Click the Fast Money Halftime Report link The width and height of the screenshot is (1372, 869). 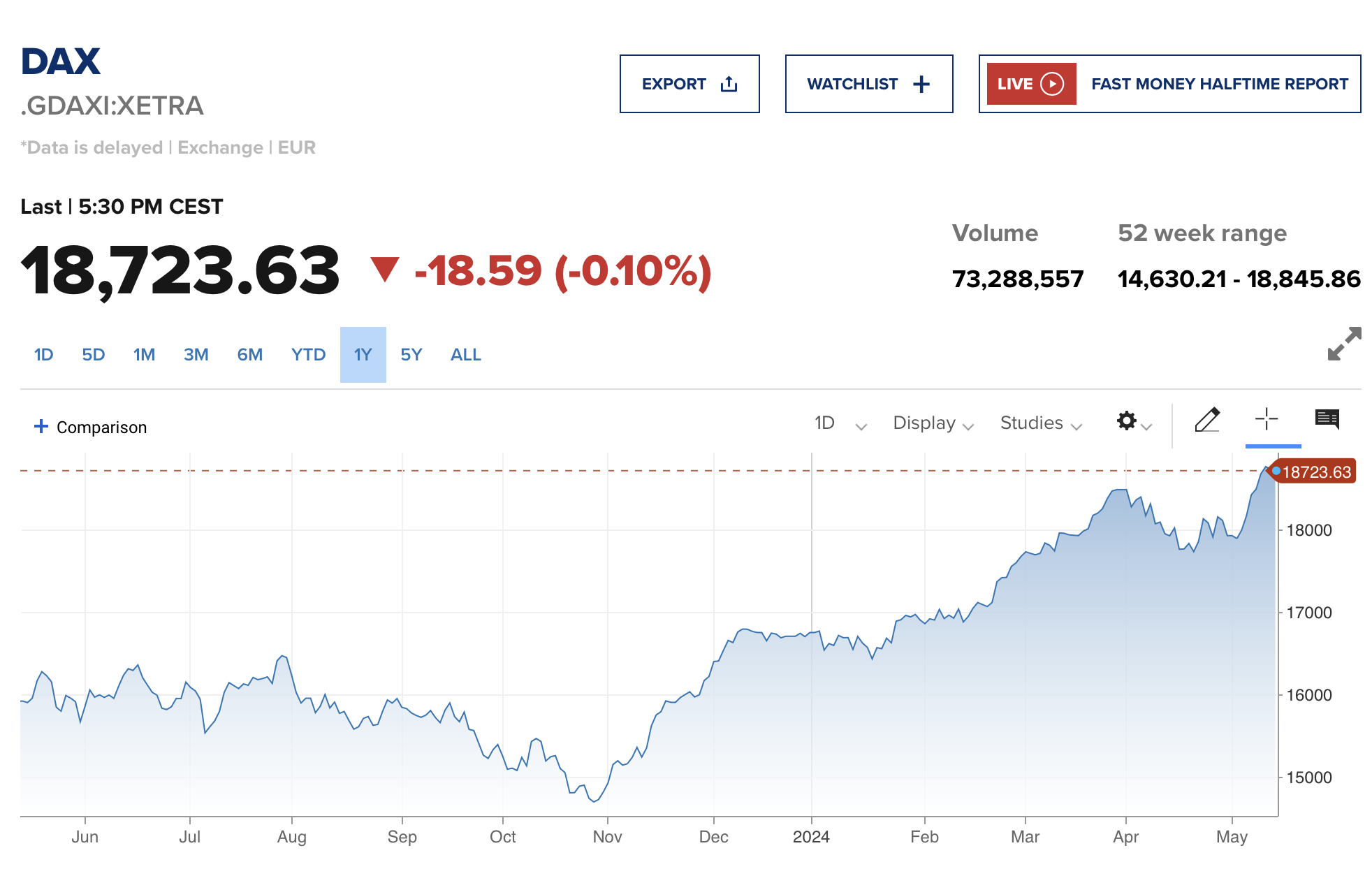tap(1219, 84)
